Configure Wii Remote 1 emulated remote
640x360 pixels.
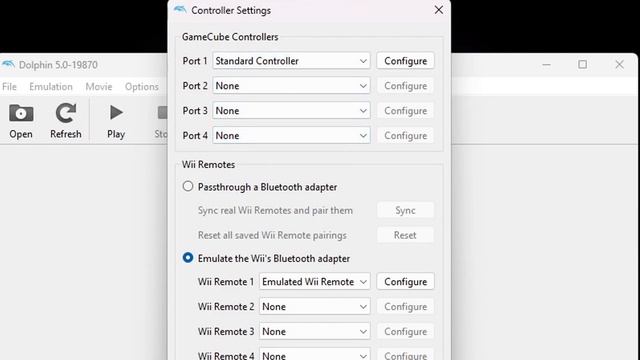coord(405,282)
